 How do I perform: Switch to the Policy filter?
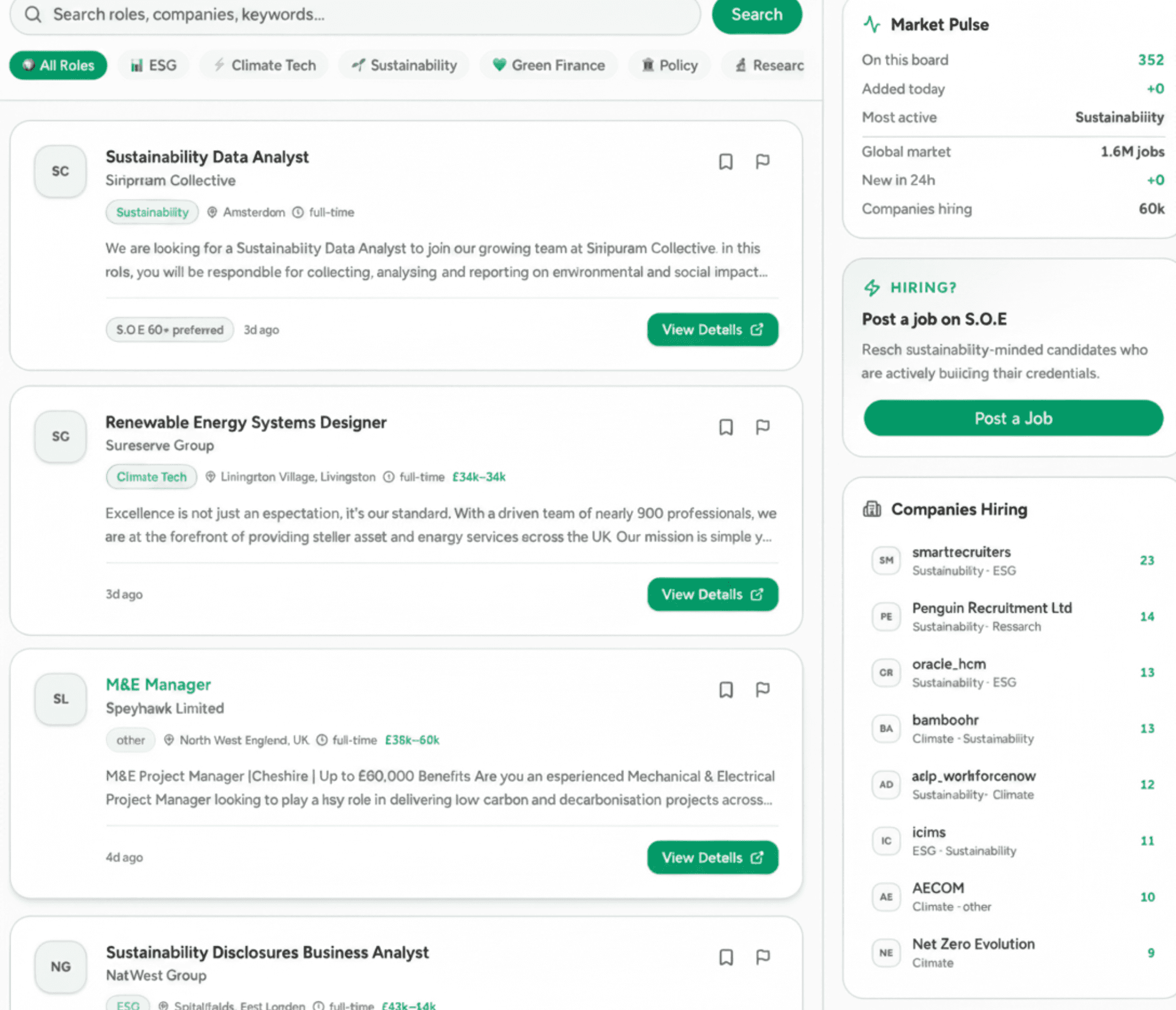(669, 65)
